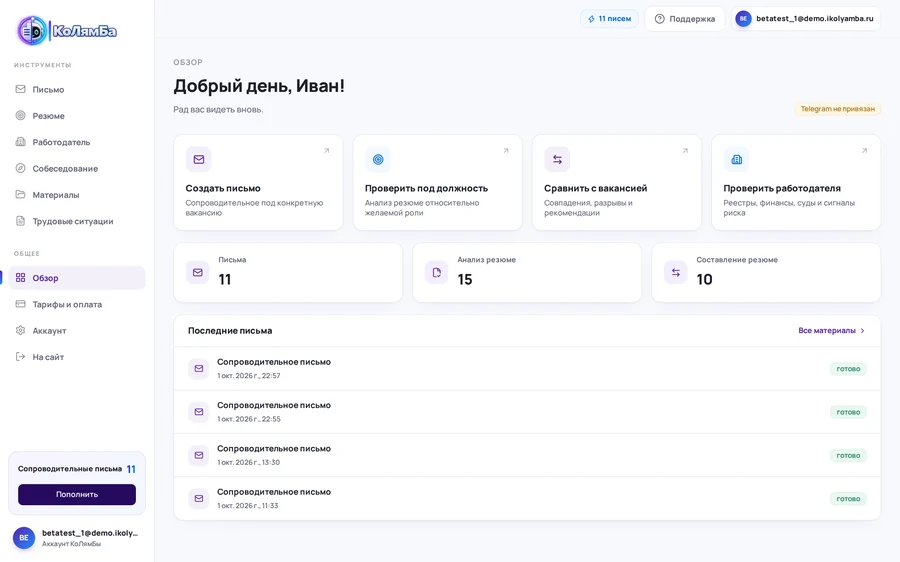Click Письма count value 11
The width and height of the screenshot is (900, 562).
(x=224, y=280)
